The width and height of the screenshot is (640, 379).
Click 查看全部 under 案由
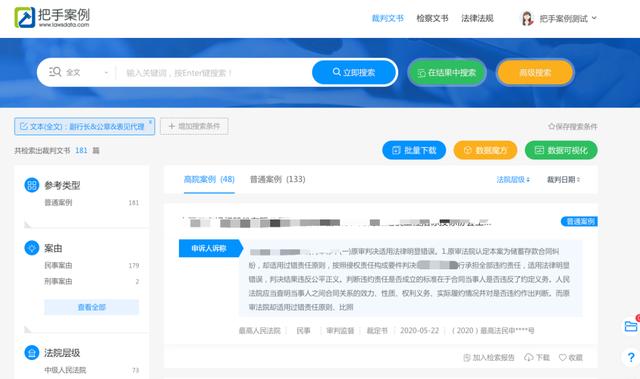click(x=91, y=307)
